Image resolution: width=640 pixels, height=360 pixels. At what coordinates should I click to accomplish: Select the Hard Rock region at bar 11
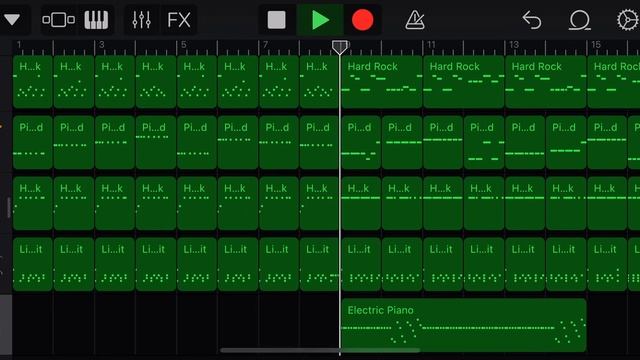point(464,82)
